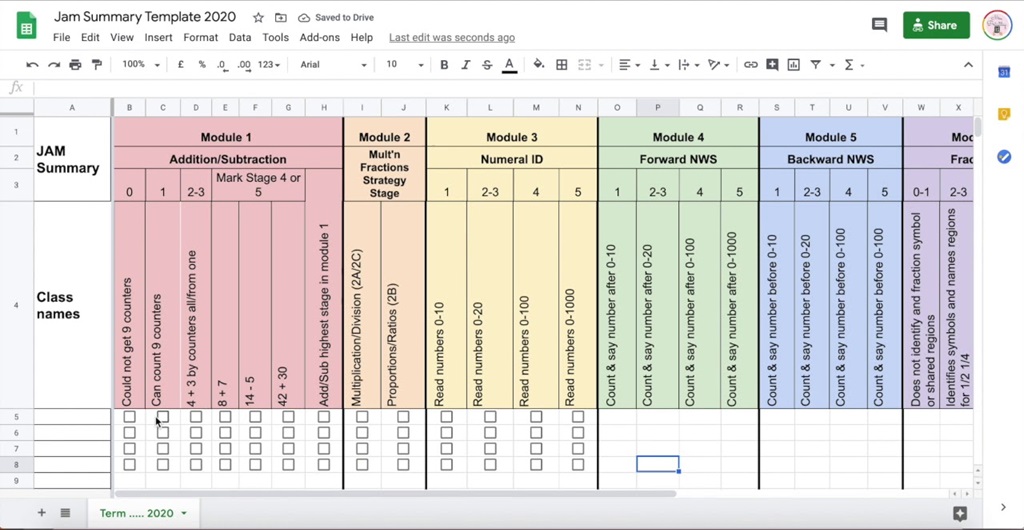Open zoom level 100% dropdown
1024x530 pixels.
[141, 65]
